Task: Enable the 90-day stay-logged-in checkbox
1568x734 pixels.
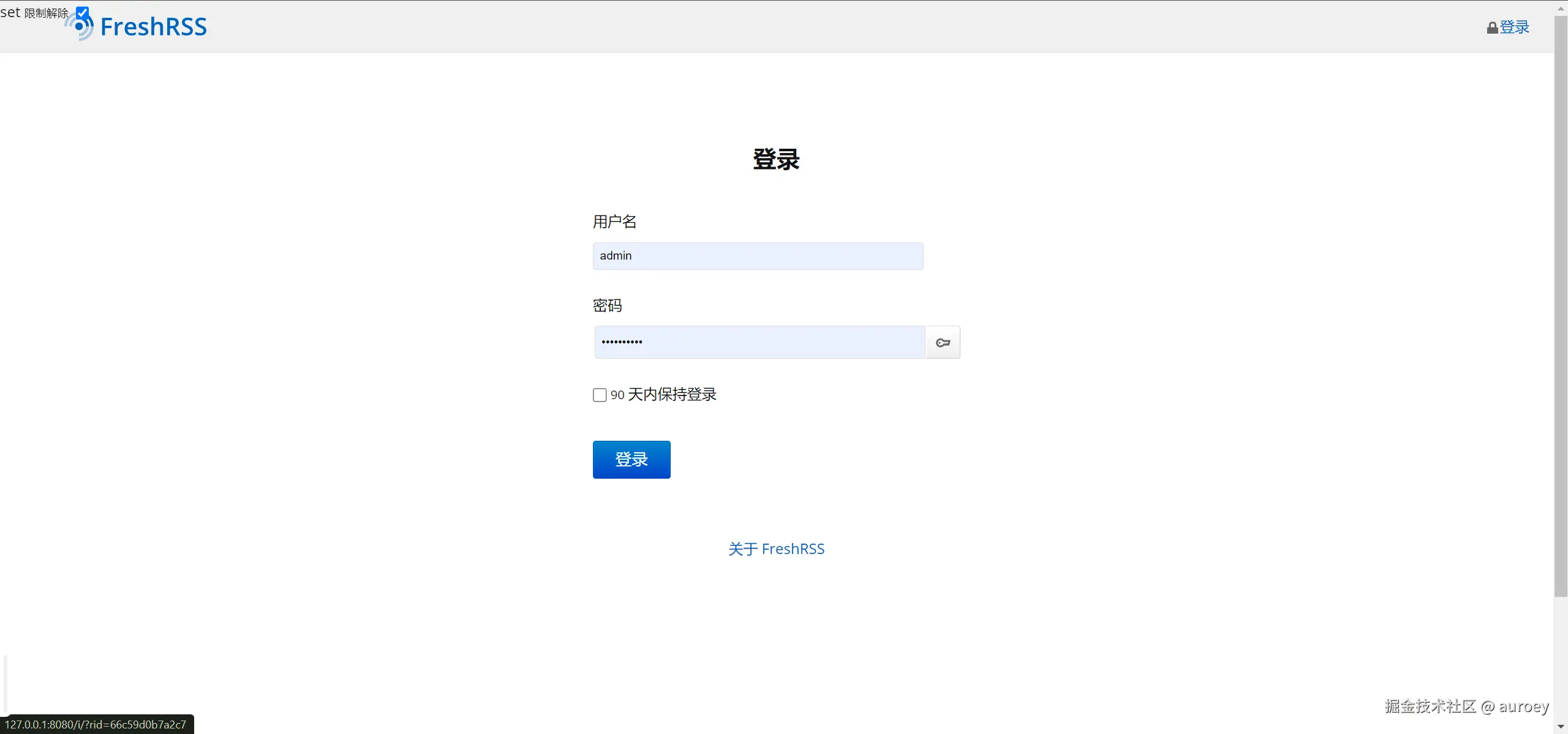Action: [600, 395]
